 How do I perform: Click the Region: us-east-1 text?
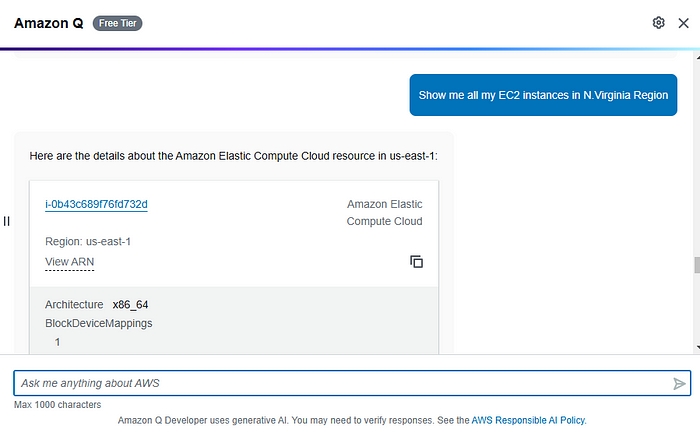[x=88, y=242]
